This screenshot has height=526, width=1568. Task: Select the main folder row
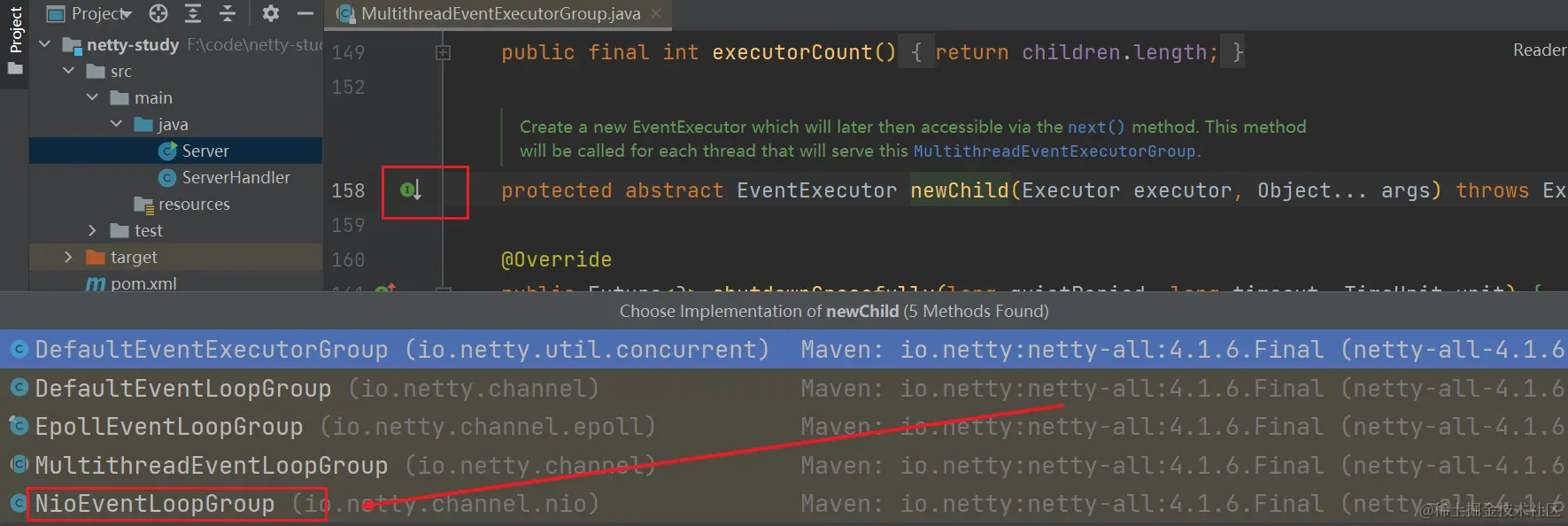click(x=176, y=97)
